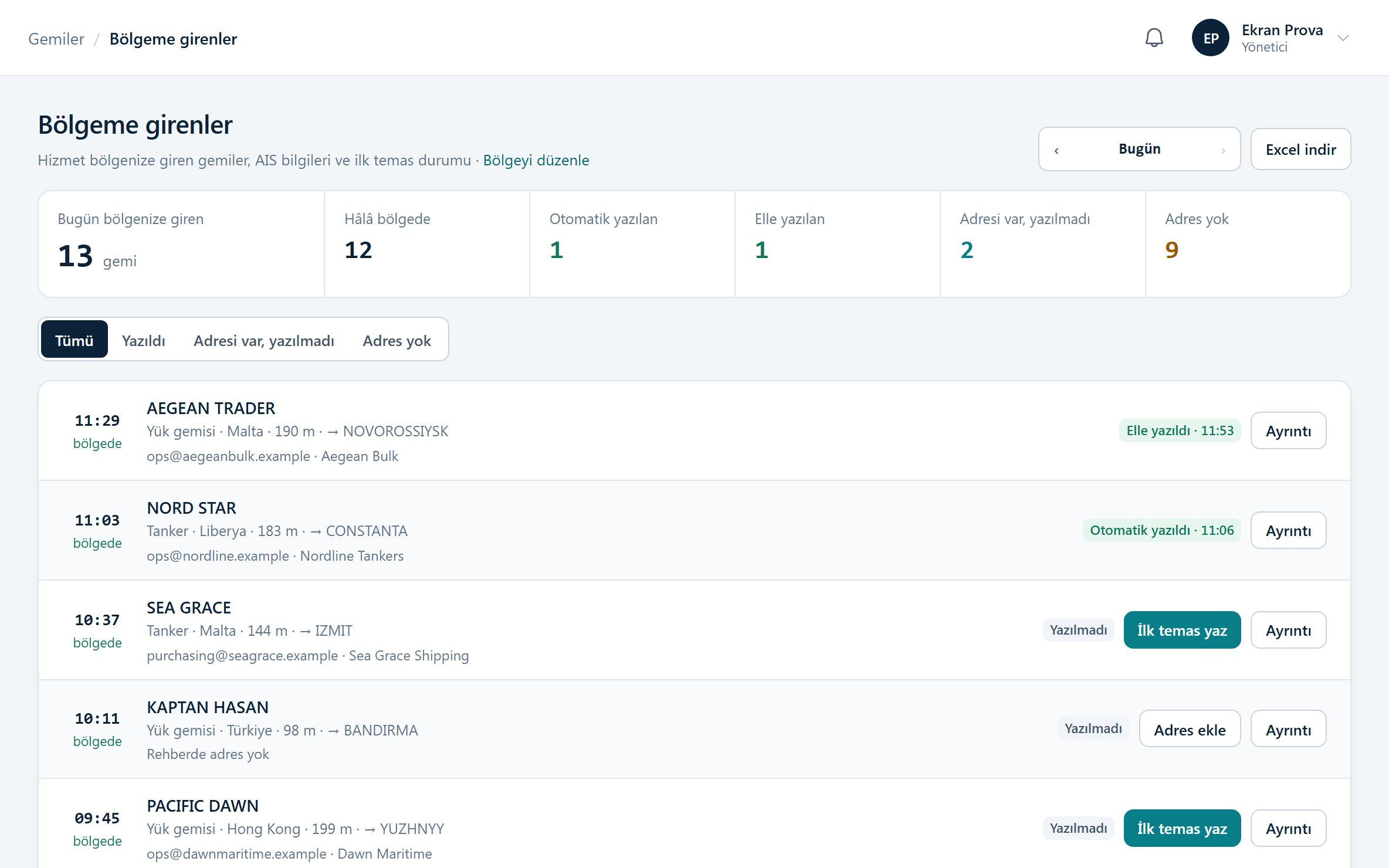Open Ayrıntı for NORD STAR
The image size is (1389, 868).
point(1288,531)
